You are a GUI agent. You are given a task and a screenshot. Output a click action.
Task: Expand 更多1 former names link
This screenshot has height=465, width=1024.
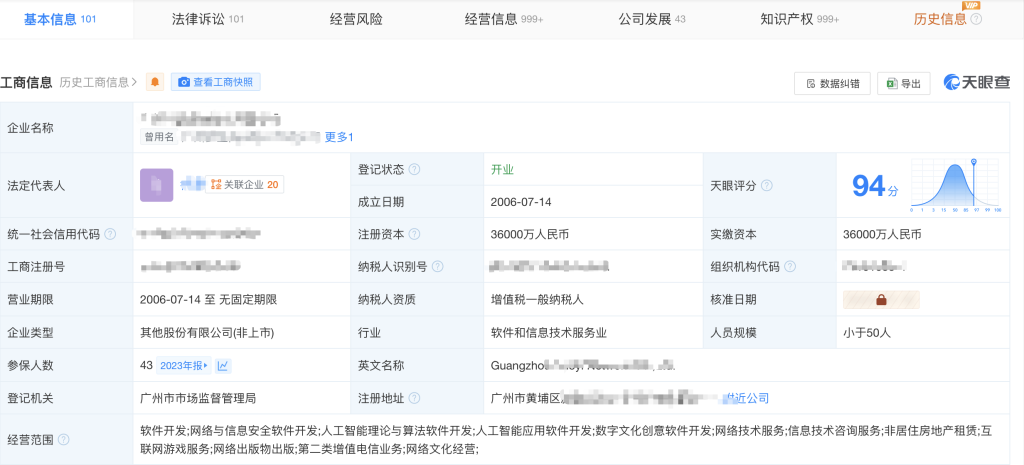(339, 137)
